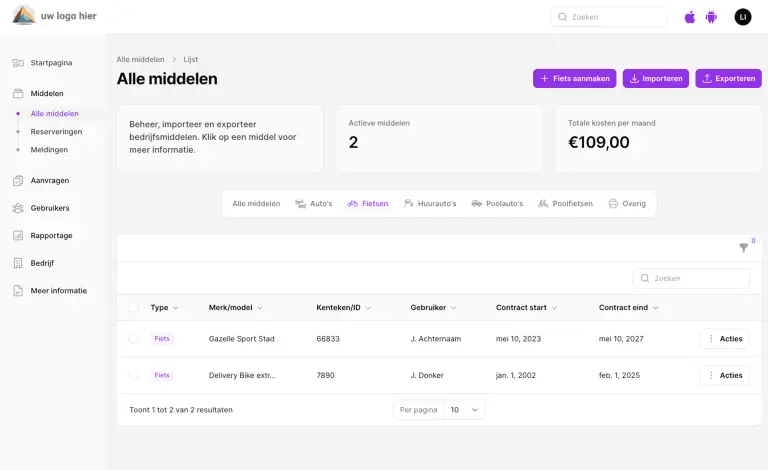Click the Android app icon
The image size is (768, 470).
[x=711, y=17]
